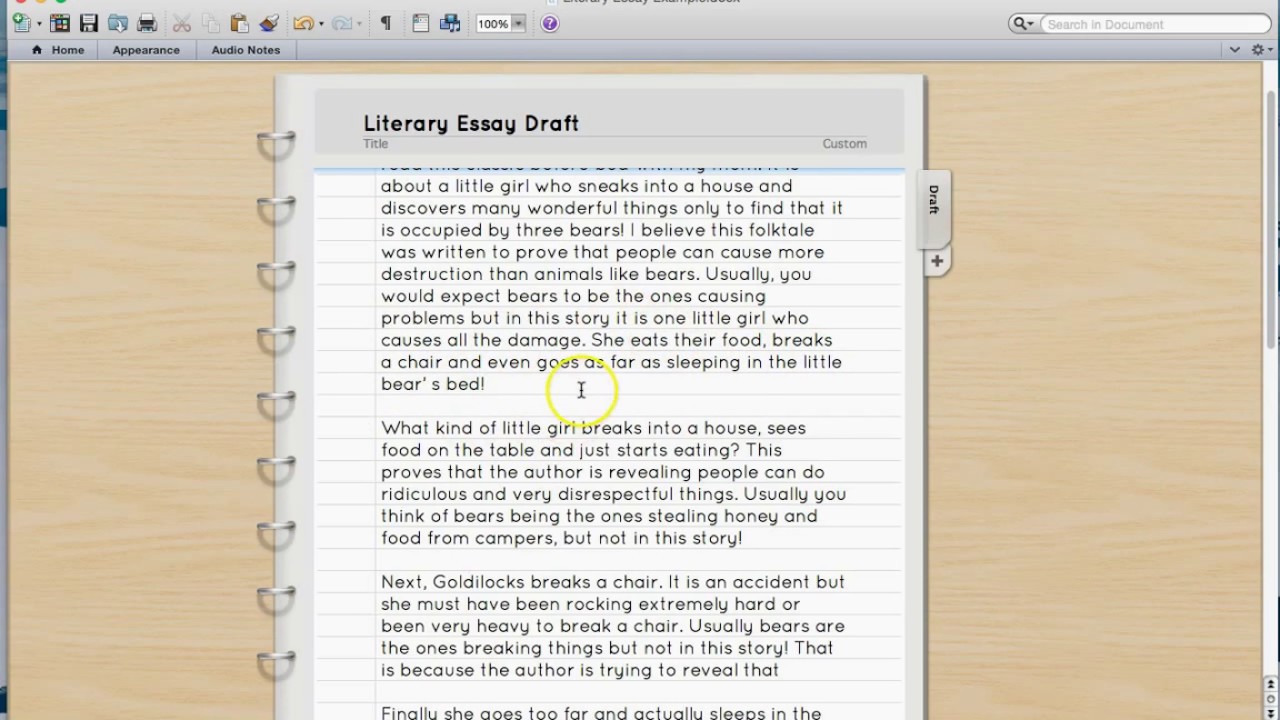Viewport: 1280px width, 720px height.
Task: Click the New document icon
Action: [x=20, y=23]
